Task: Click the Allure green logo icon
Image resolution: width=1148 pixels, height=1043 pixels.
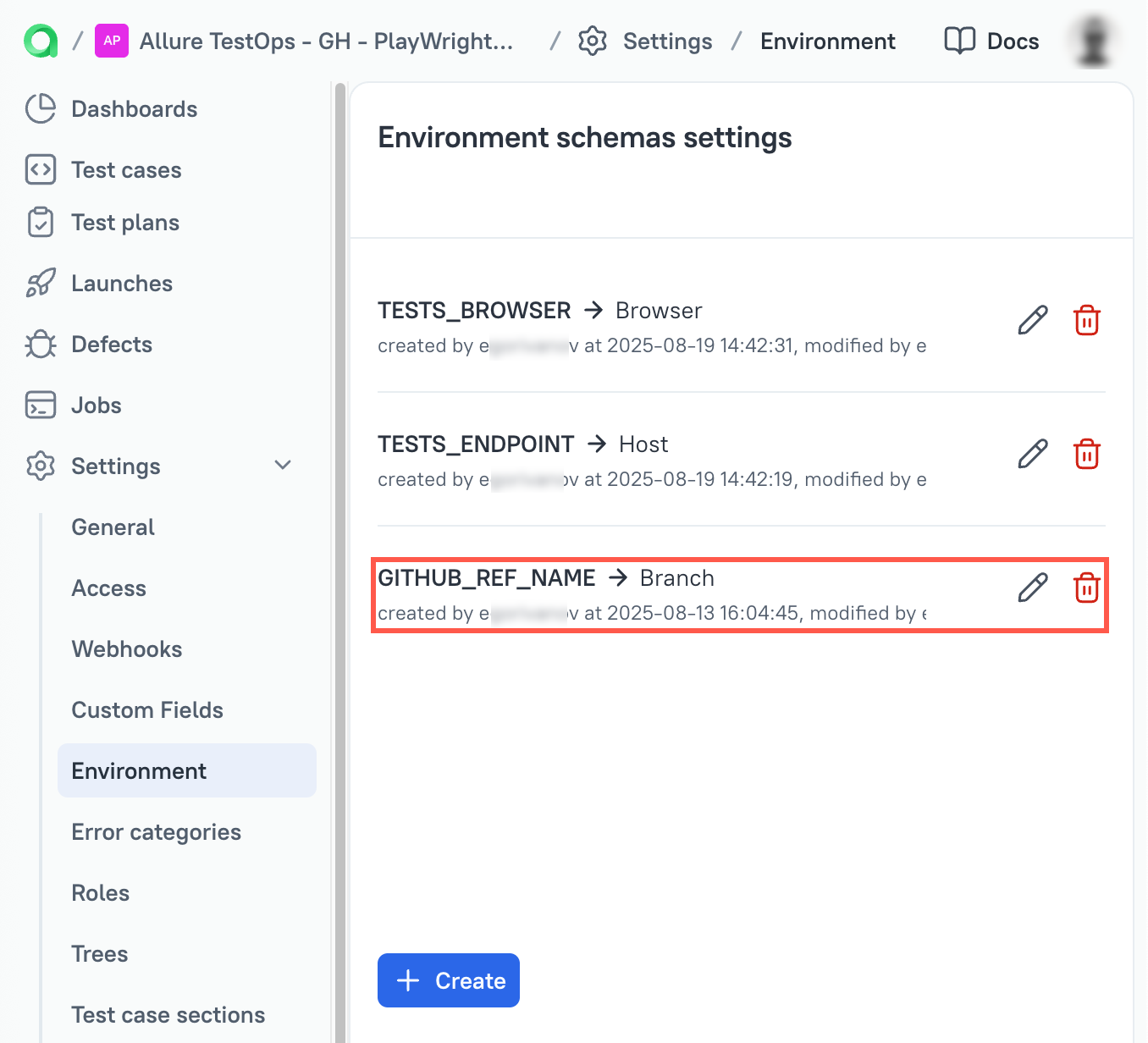Action: 37,40
